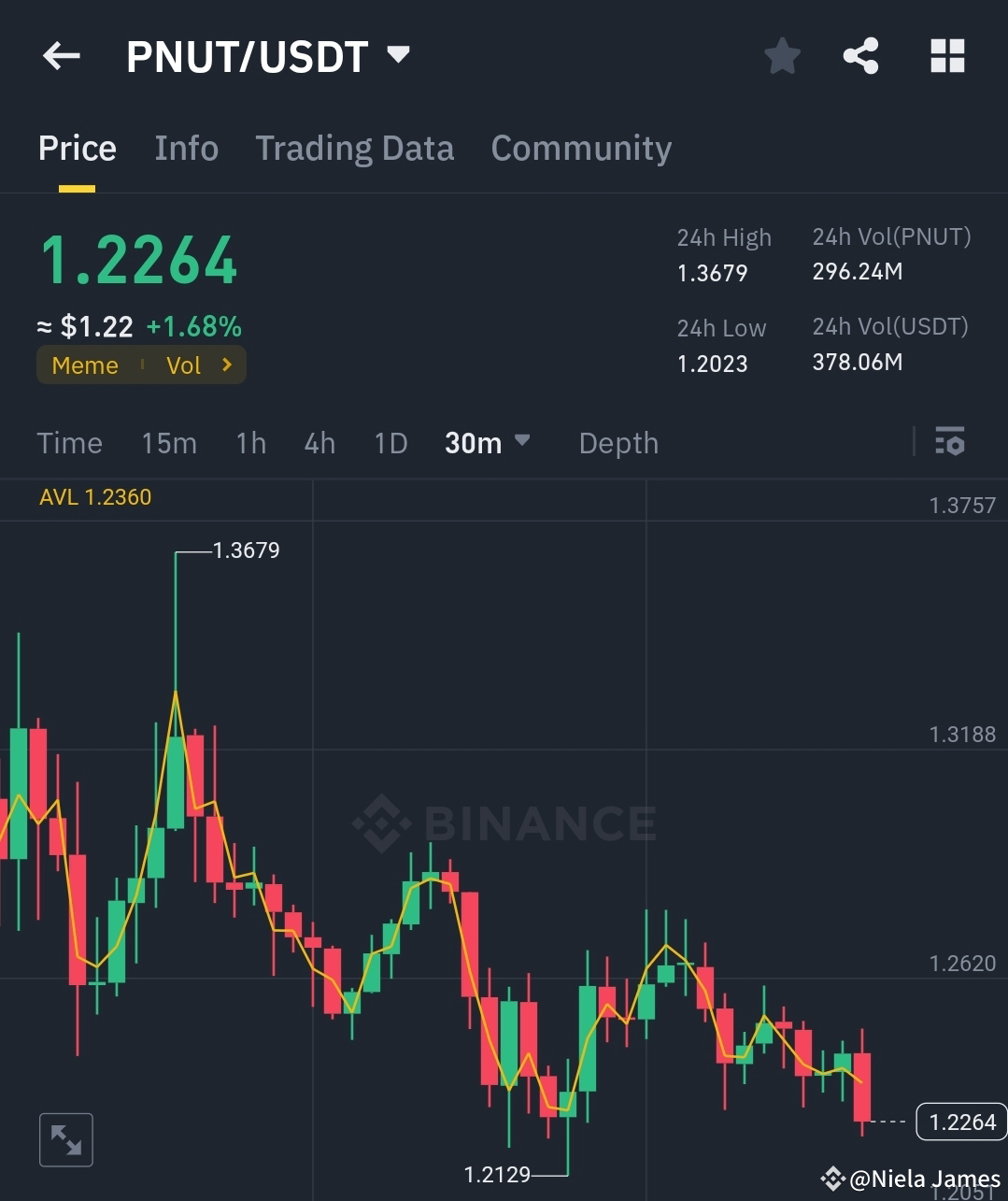
Task: Open the Community tab
Action: [581, 148]
